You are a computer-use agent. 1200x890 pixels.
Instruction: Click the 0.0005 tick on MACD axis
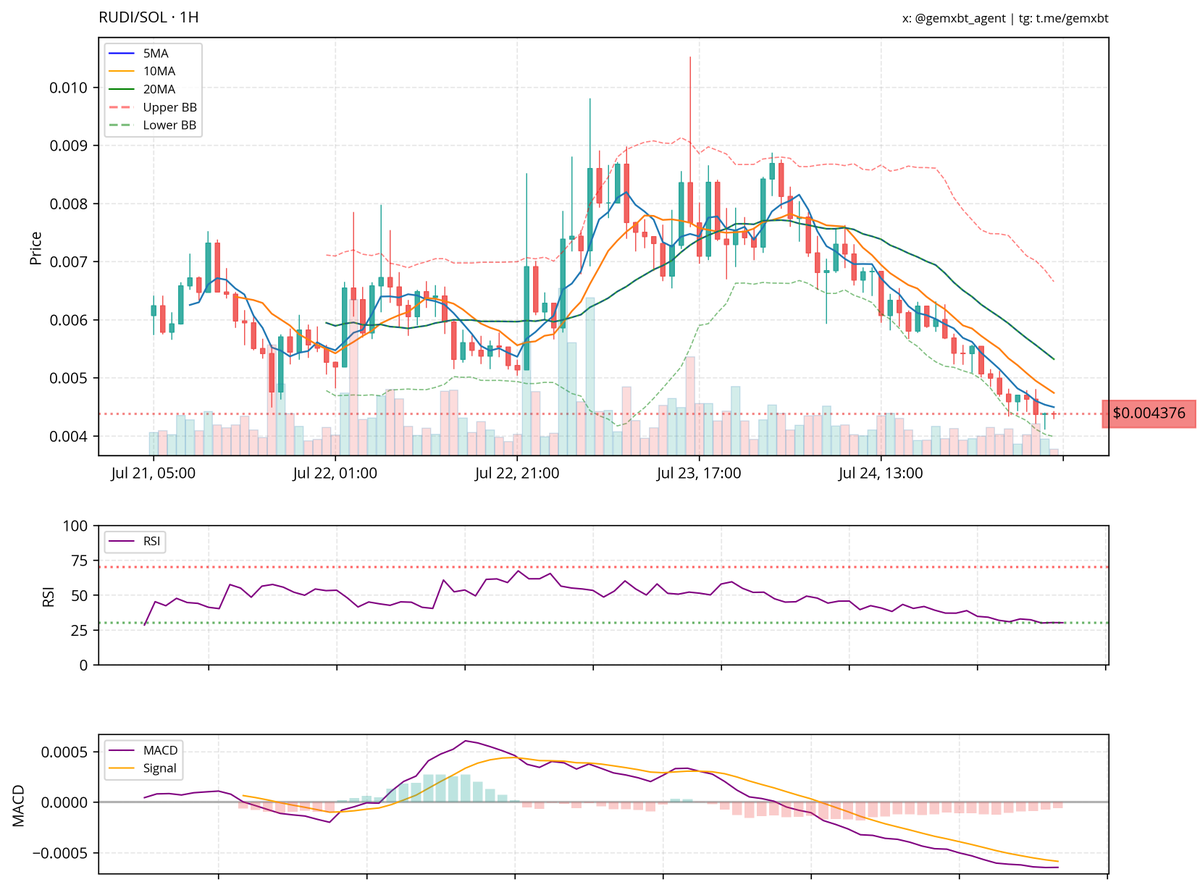click(x=66, y=751)
